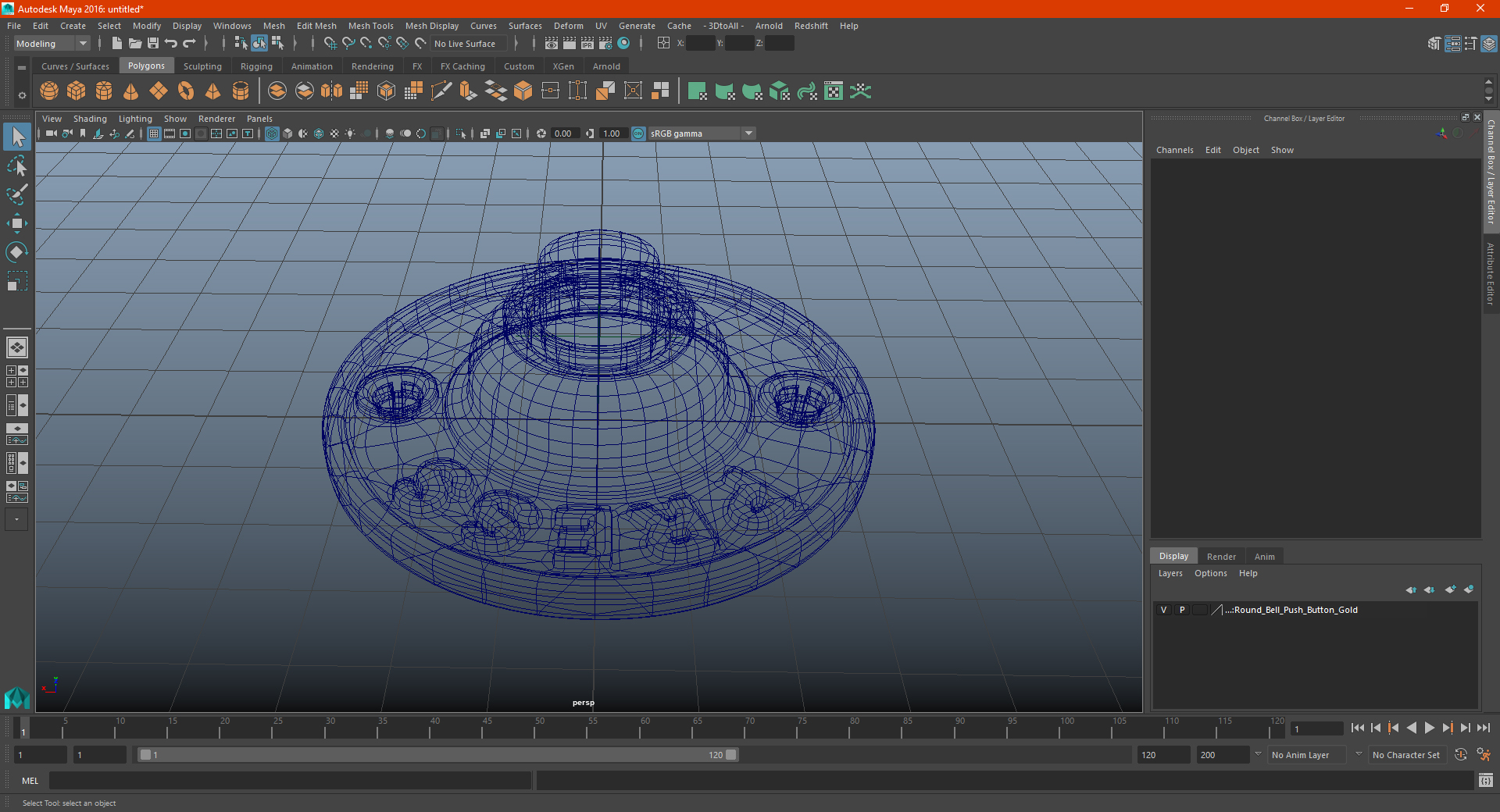
Task: Open shelf options gear menu
Action: coord(22,95)
